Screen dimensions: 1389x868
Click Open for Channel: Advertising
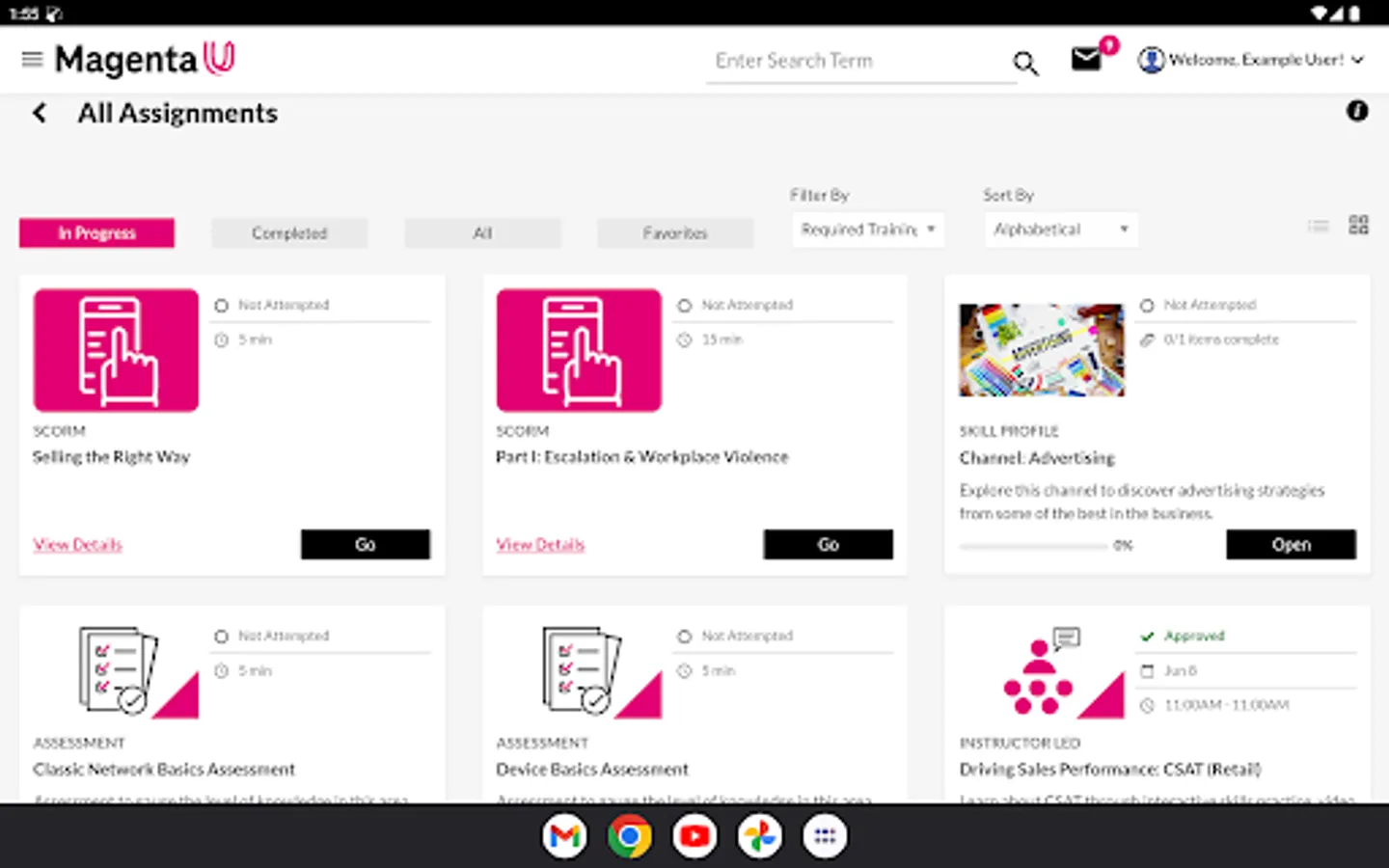click(x=1291, y=545)
